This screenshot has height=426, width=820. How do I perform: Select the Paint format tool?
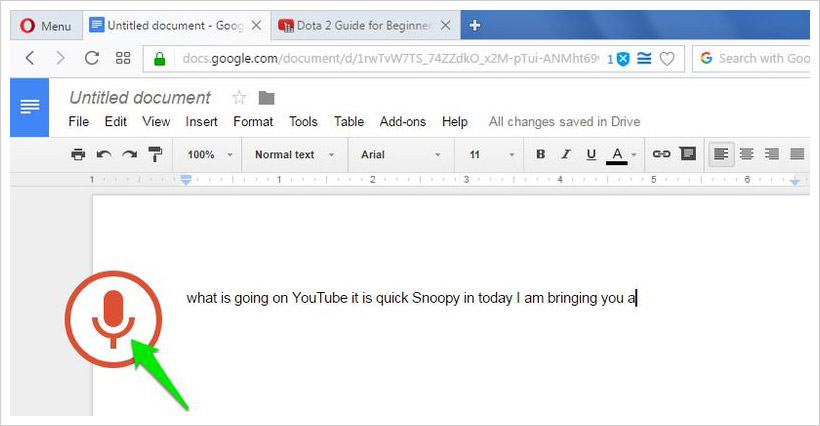pyautogui.click(x=155, y=154)
